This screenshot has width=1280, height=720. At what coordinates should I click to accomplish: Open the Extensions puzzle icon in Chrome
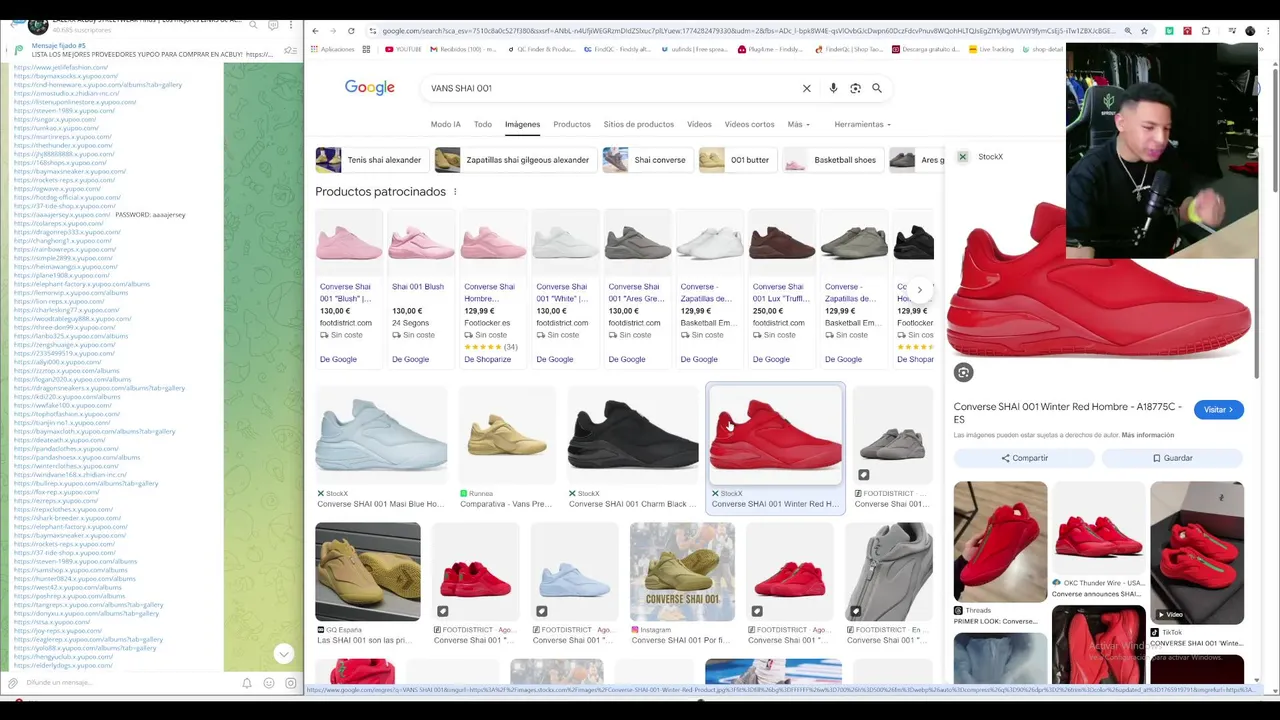[1206, 31]
